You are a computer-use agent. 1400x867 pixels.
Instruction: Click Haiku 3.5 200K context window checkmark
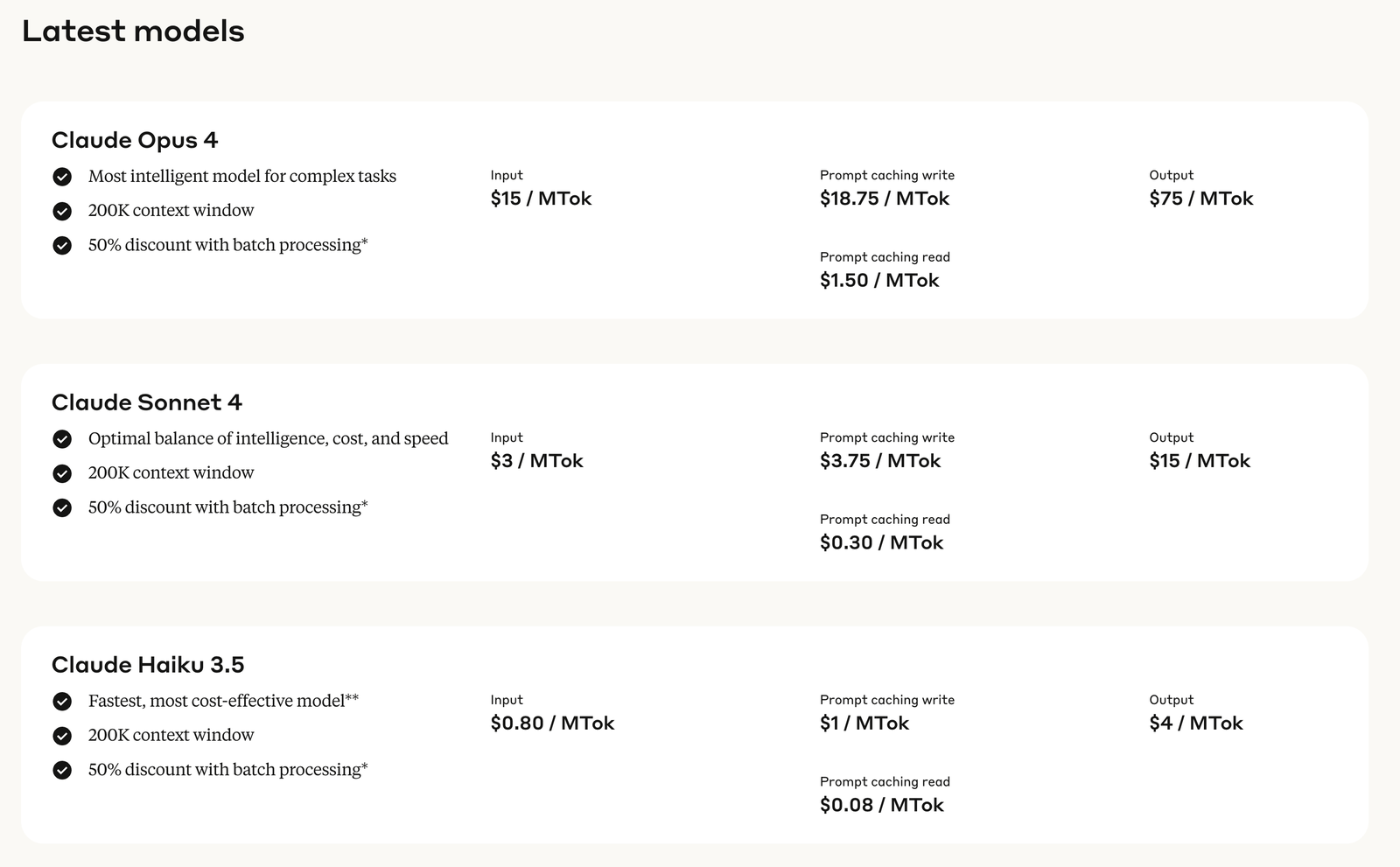[x=62, y=736]
